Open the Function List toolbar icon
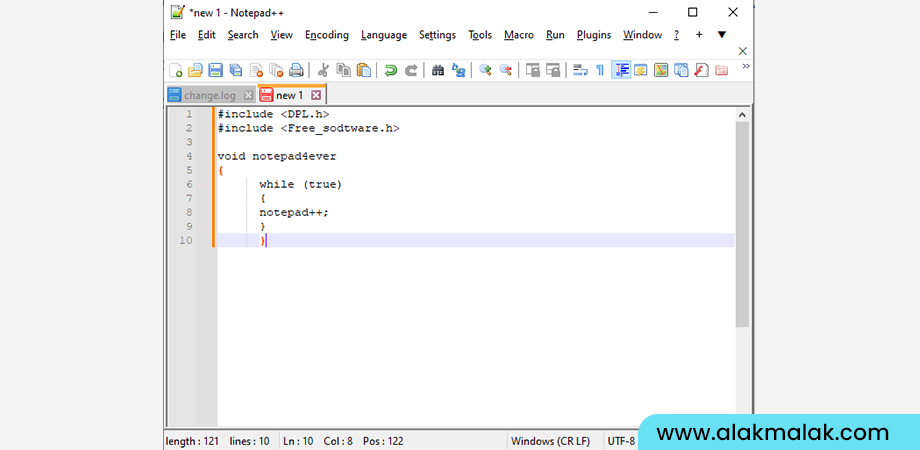The image size is (920, 450). 701,70
